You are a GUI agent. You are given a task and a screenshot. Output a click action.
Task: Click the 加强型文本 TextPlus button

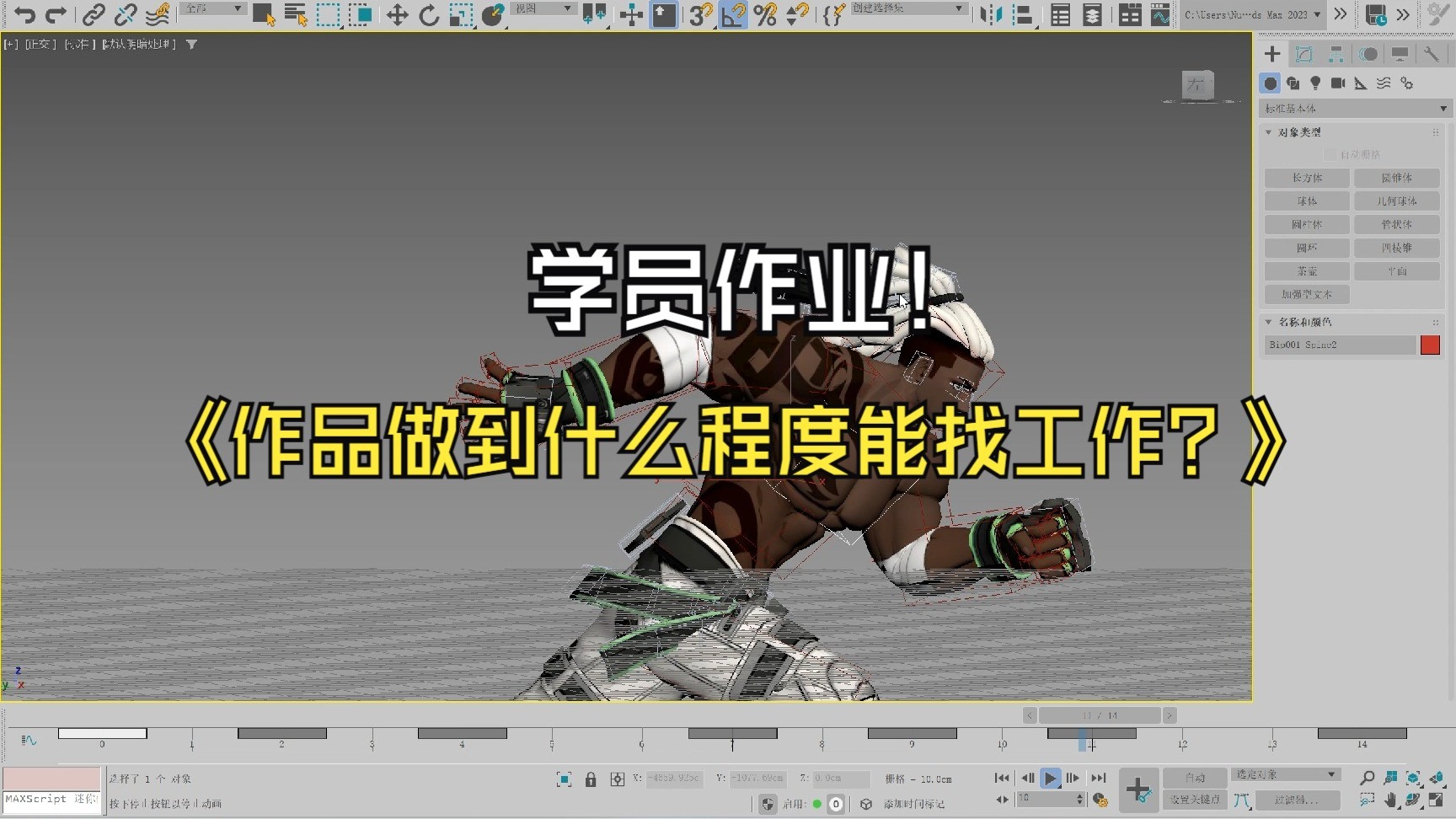pyautogui.click(x=1307, y=295)
